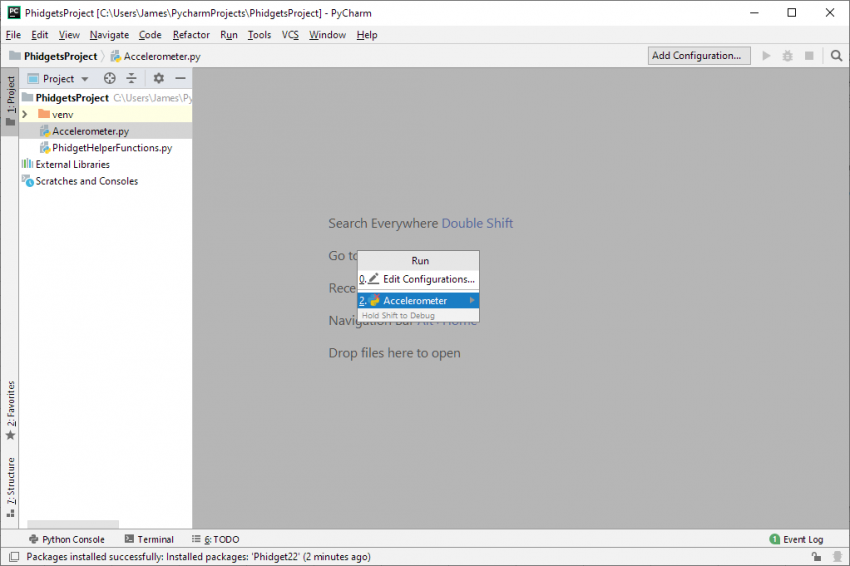Open Search Everywhere magnifier icon

click(x=836, y=56)
